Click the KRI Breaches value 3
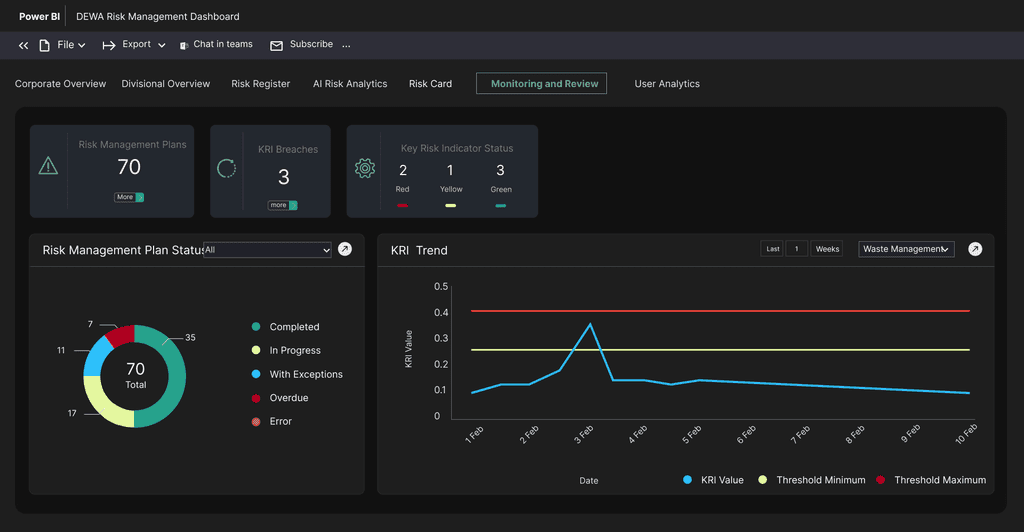 tap(283, 177)
